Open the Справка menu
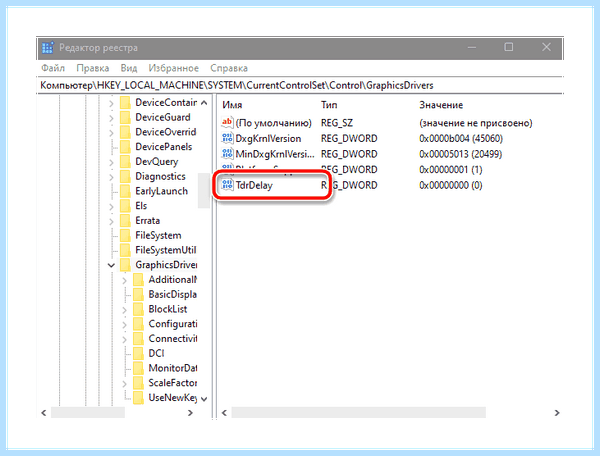The height and width of the screenshot is (456, 600). tap(229, 68)
